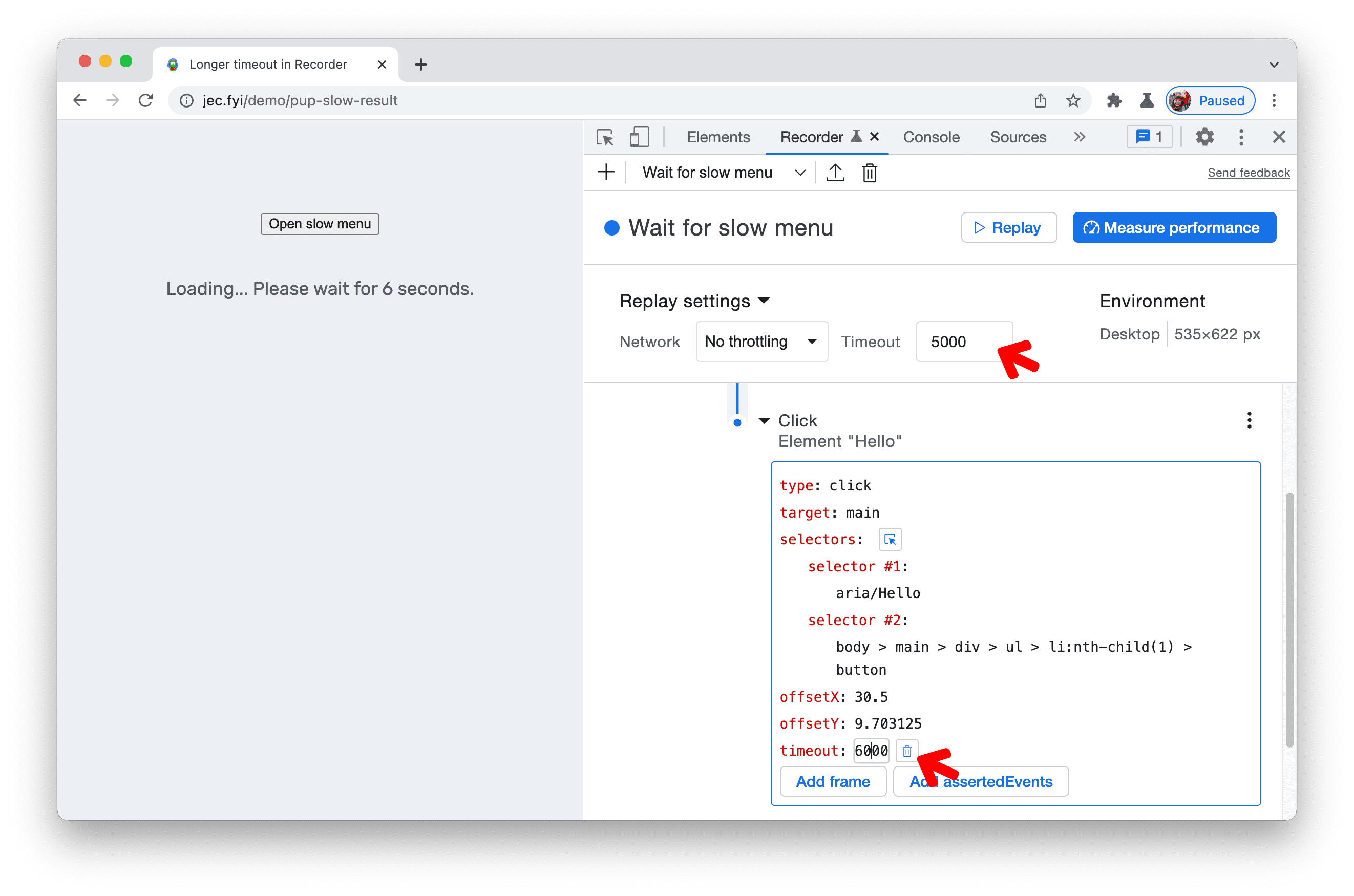Open the Network throttling dropdown

tap(760, 343)
